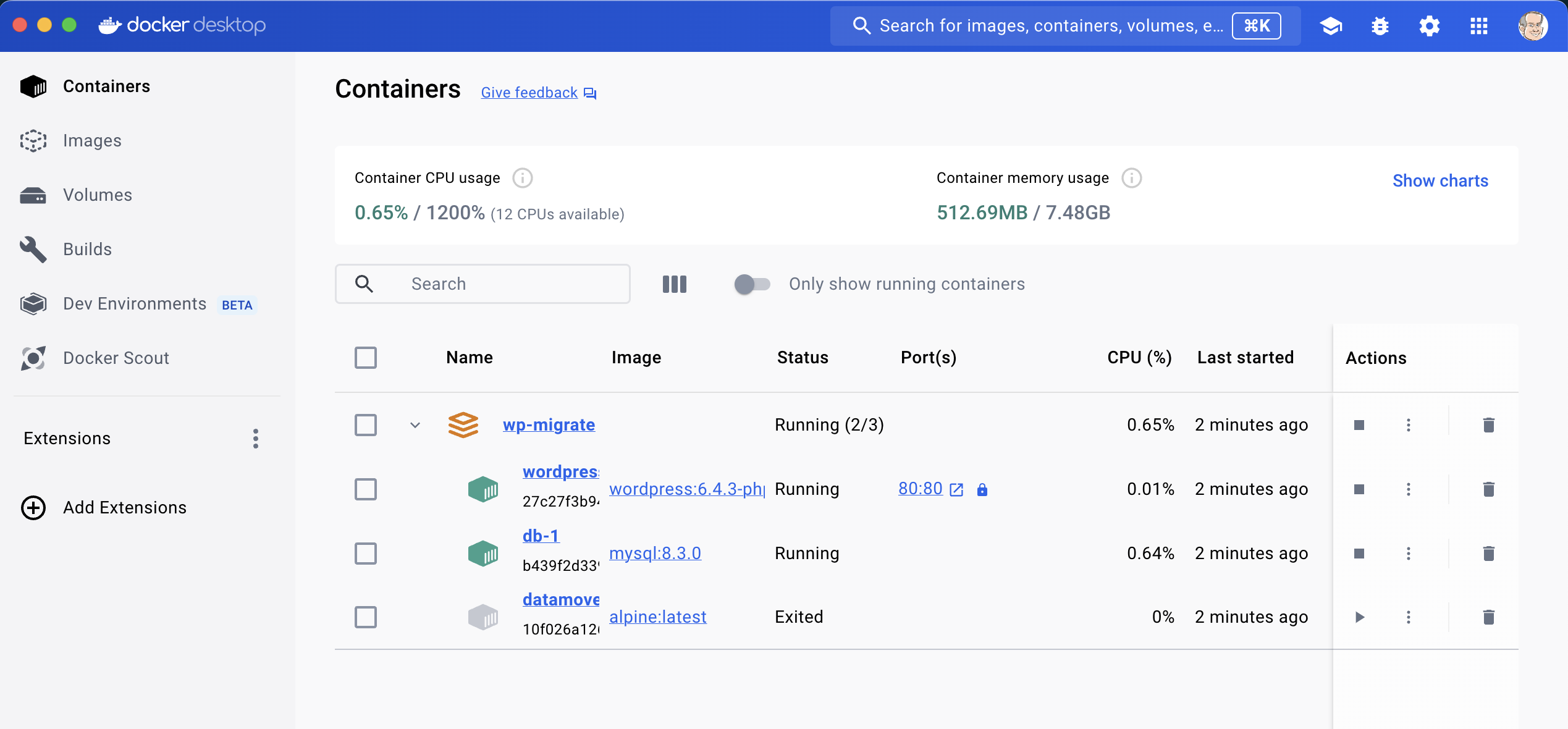This screenshot has height=729, width=1568.
Task: Delete the exited datamover container
Action: (1489, 617)
